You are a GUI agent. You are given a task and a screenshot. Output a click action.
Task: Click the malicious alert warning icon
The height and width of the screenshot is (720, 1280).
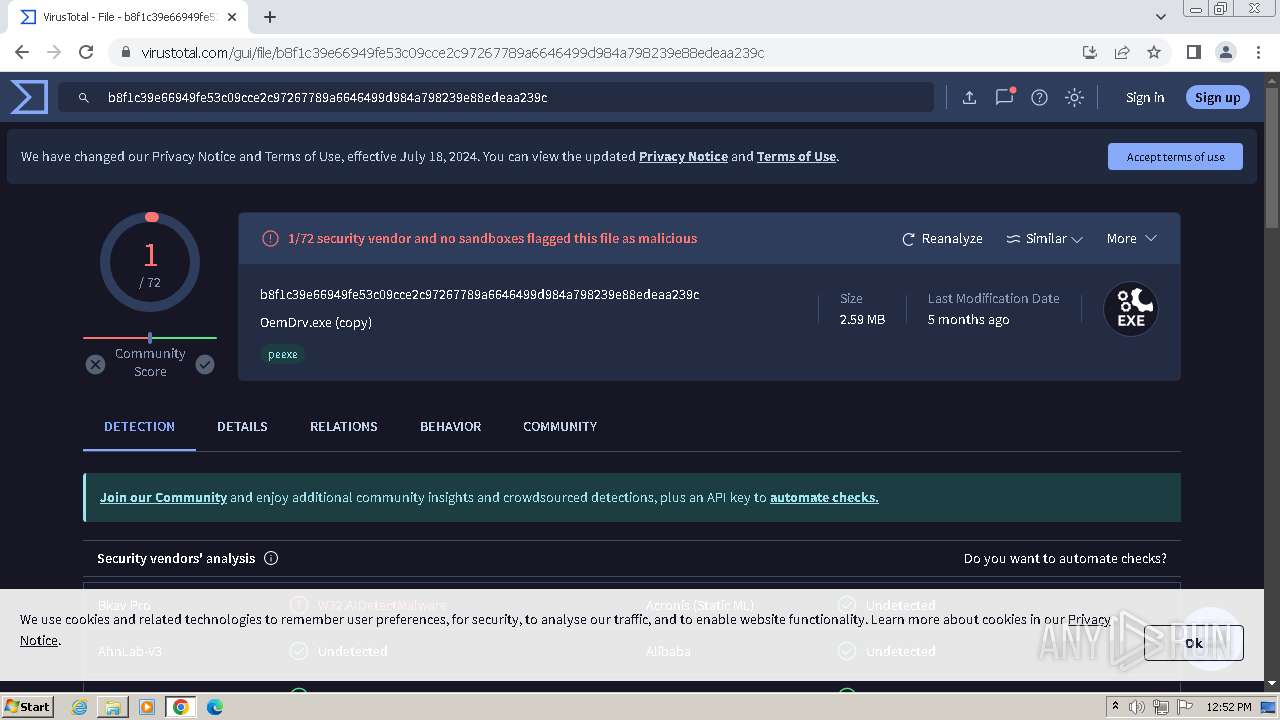270,239
